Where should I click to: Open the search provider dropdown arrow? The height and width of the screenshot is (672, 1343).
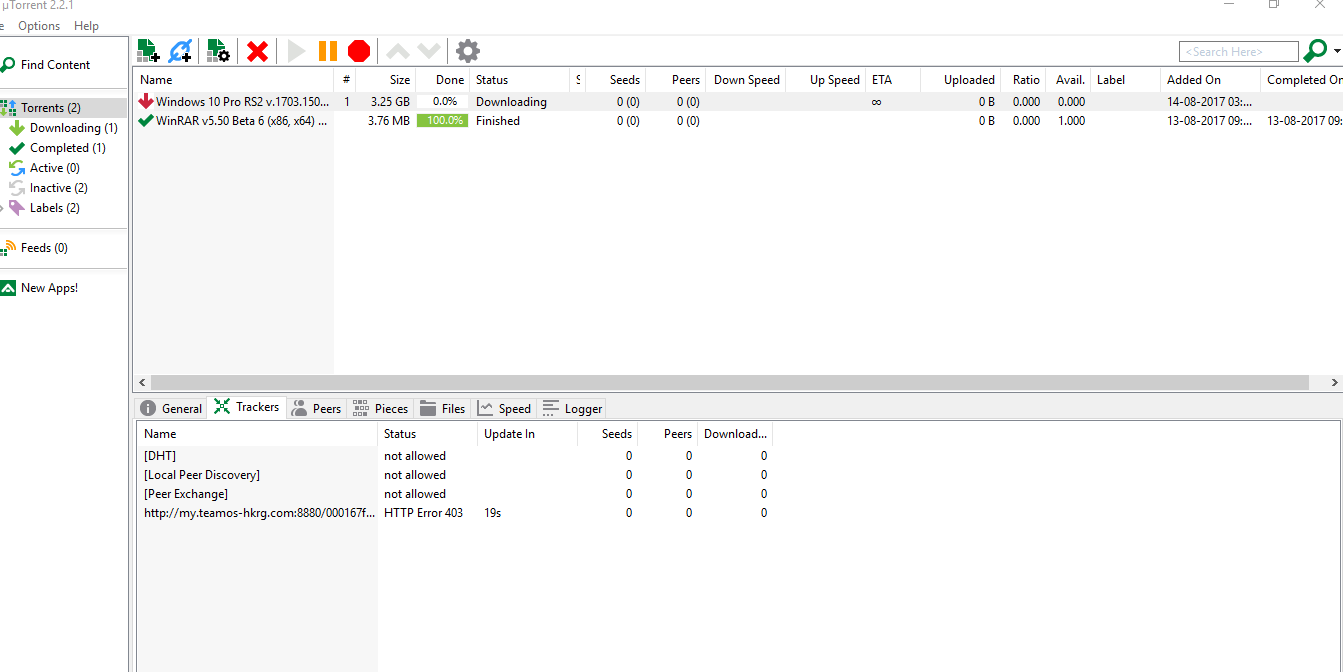pyautogui.click(x=1337, y=52)
